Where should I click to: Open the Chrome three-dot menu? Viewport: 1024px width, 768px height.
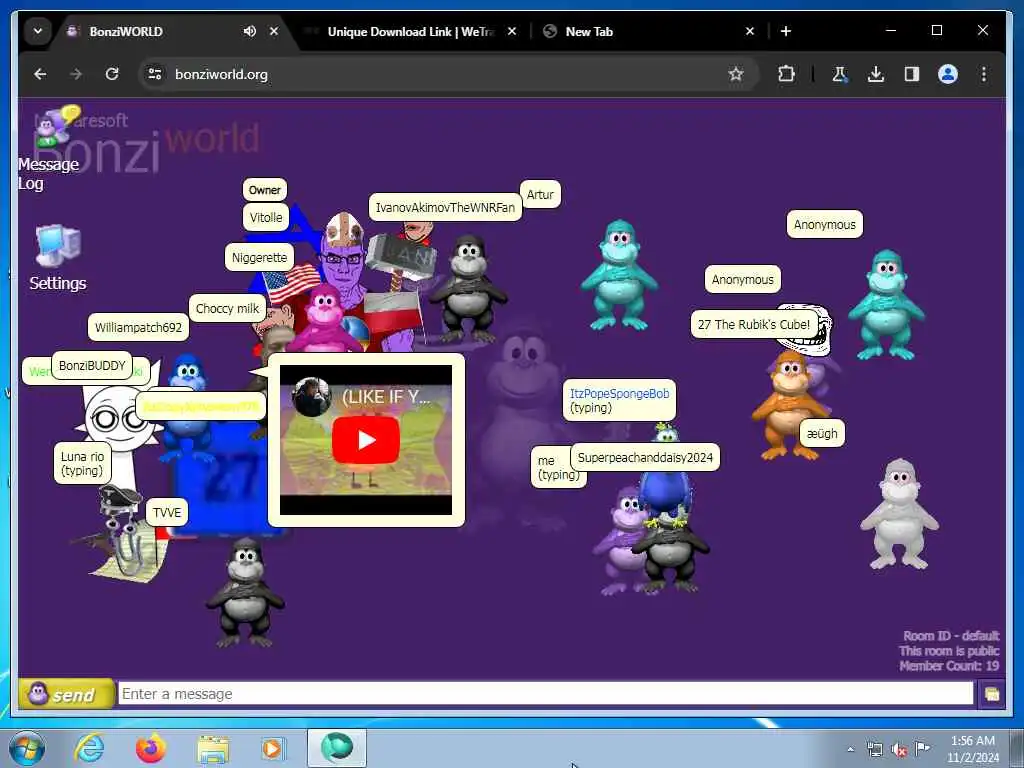pos(984,74)
